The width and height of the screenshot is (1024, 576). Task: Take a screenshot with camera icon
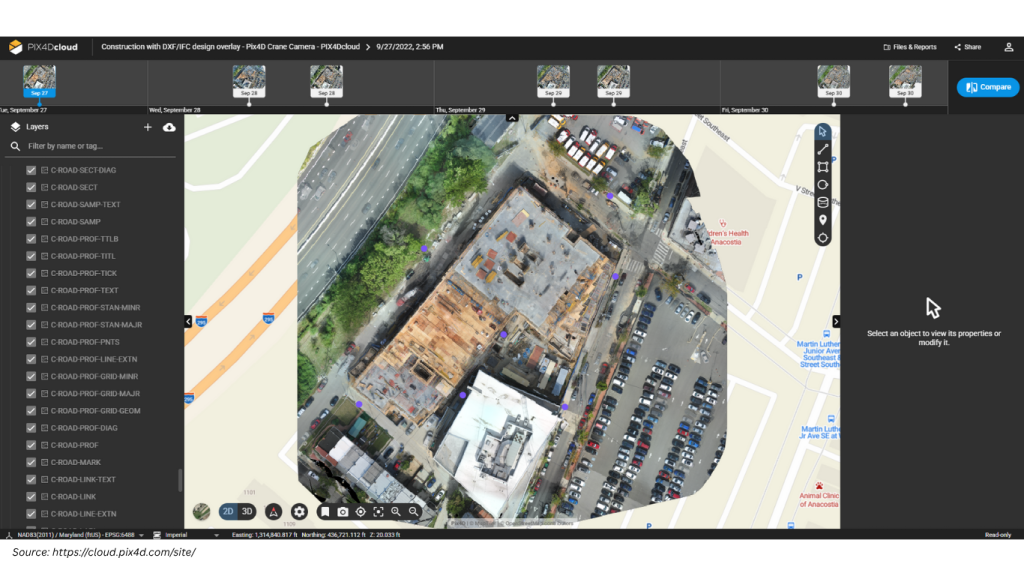(x=342, y=512)
